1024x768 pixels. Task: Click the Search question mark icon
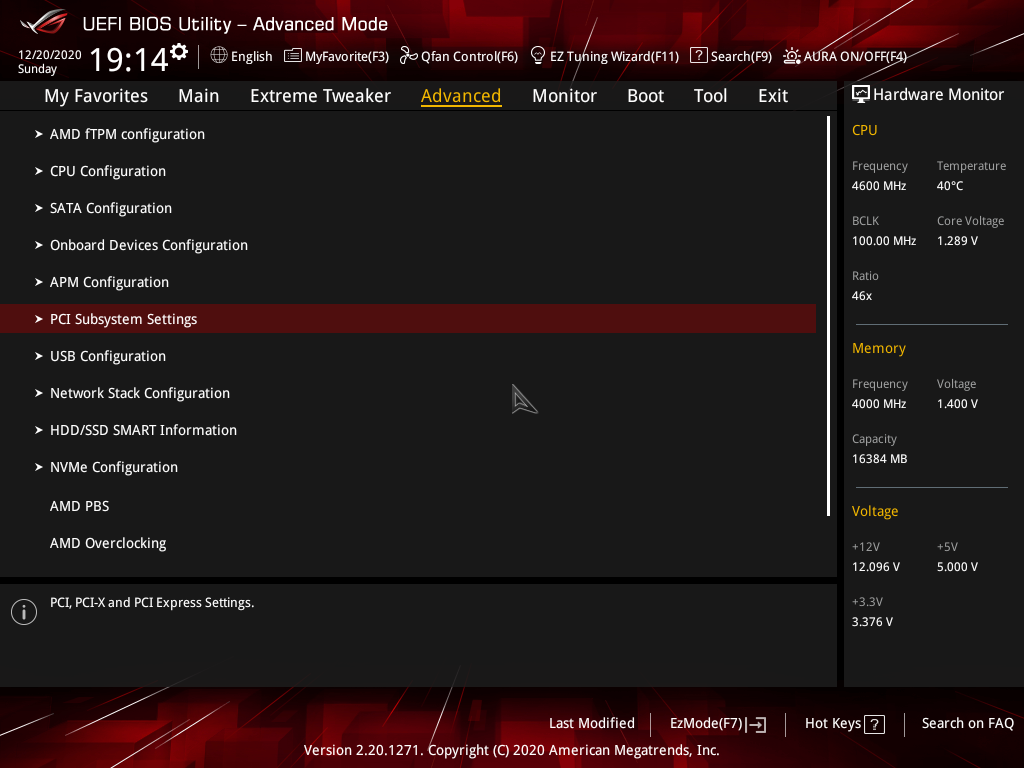tap(699, 56)
